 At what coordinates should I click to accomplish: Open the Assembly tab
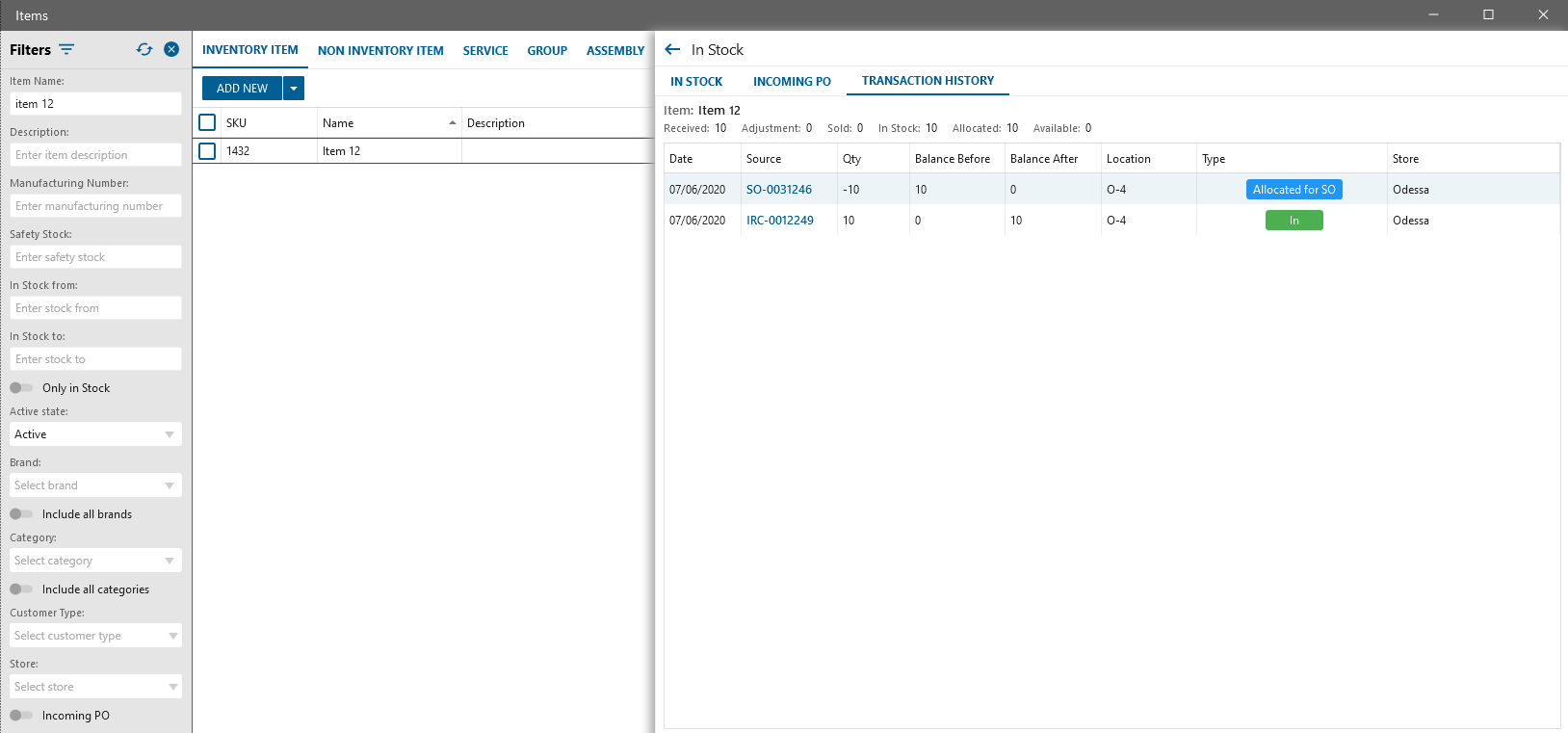(x=615, y=50)
